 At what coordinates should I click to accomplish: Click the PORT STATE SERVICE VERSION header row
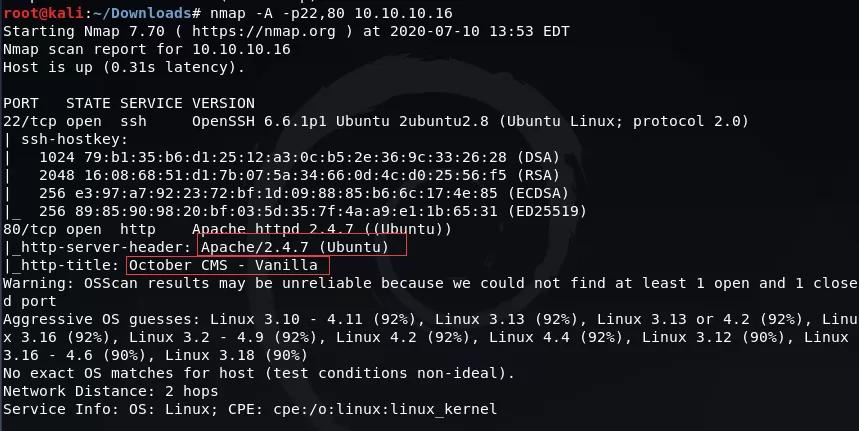[x=129, y=103]
